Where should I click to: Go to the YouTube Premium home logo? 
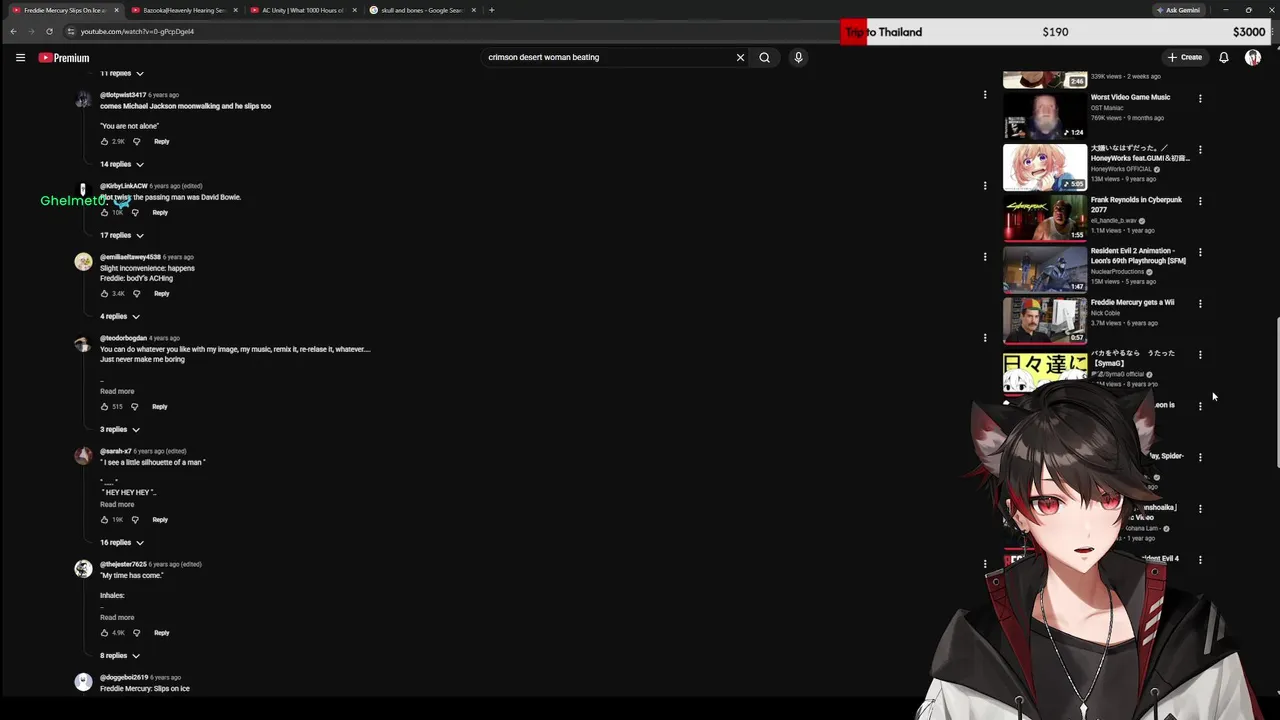[64, 57]
